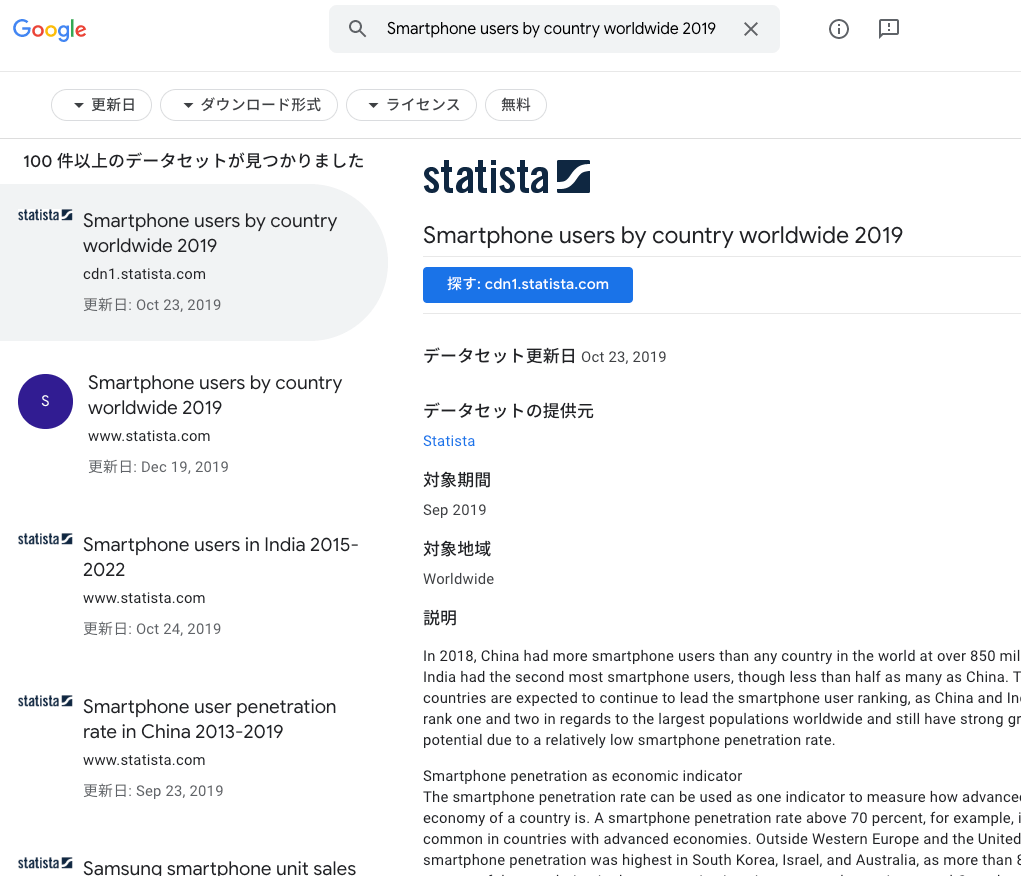
Task: Click the 対象地域 heading
Action: (457, 549)
